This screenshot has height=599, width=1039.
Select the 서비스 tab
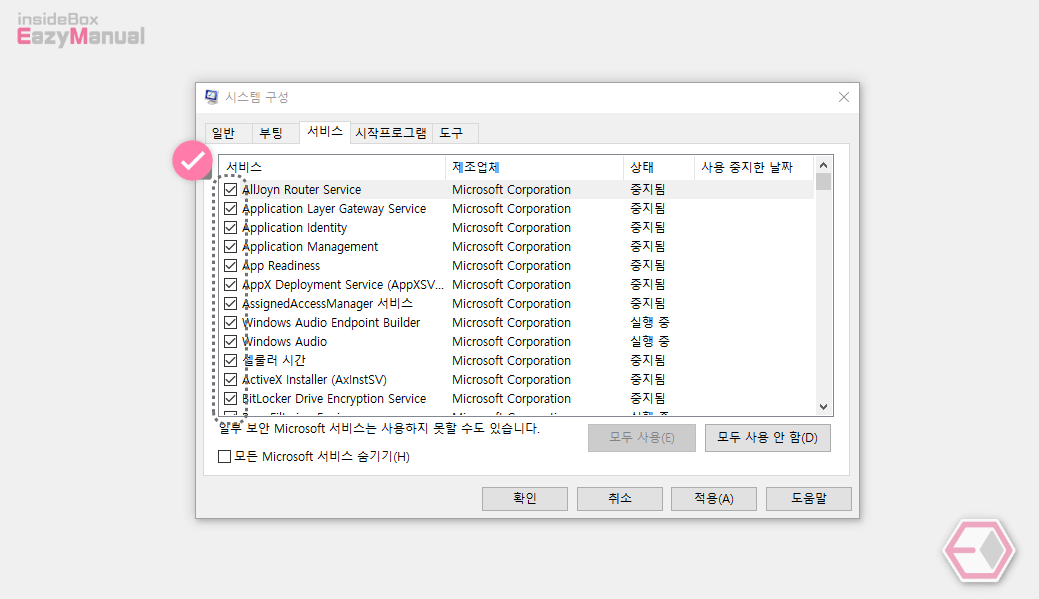325,132
